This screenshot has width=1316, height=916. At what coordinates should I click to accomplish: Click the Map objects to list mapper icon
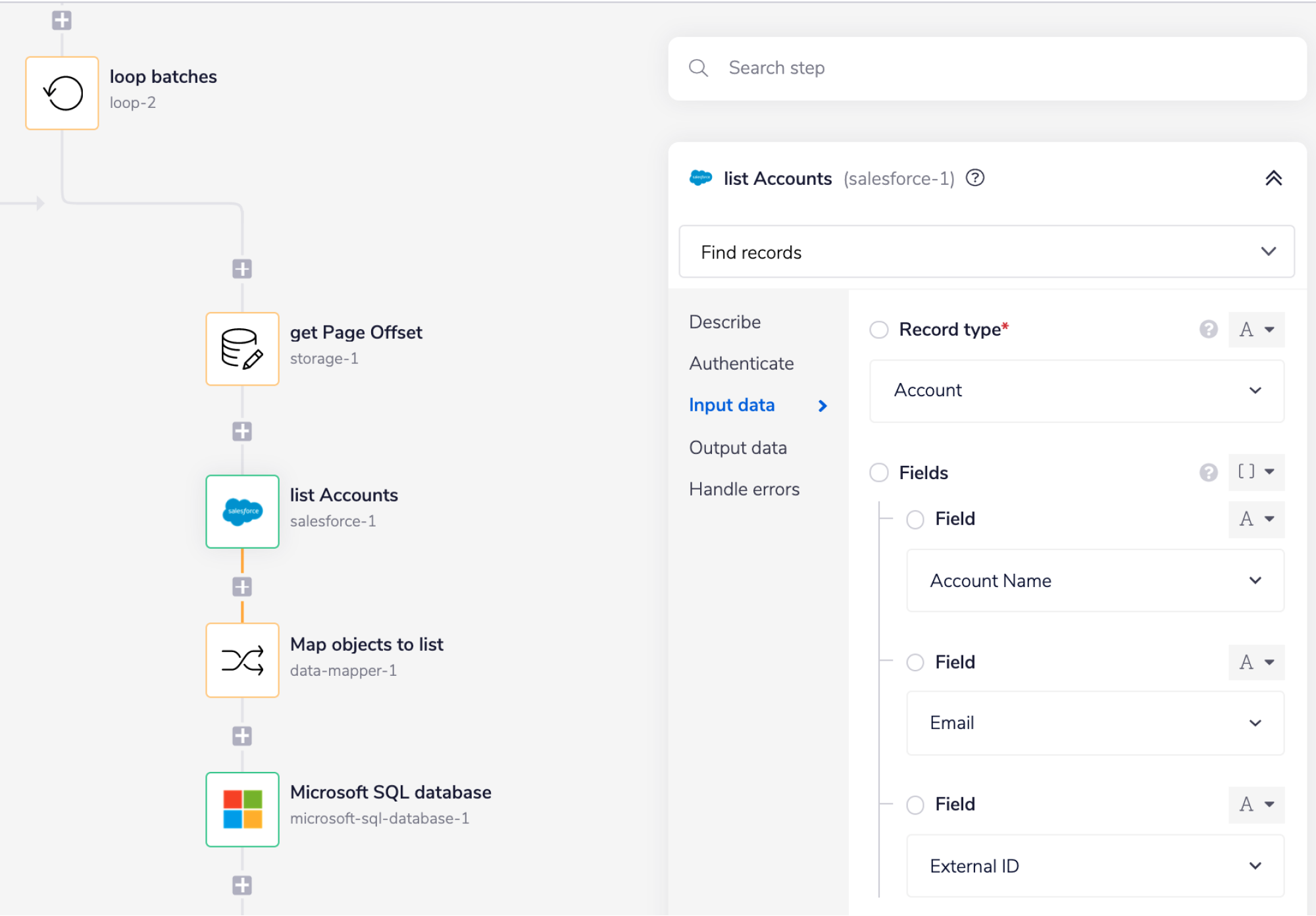[x=242, y=660]
